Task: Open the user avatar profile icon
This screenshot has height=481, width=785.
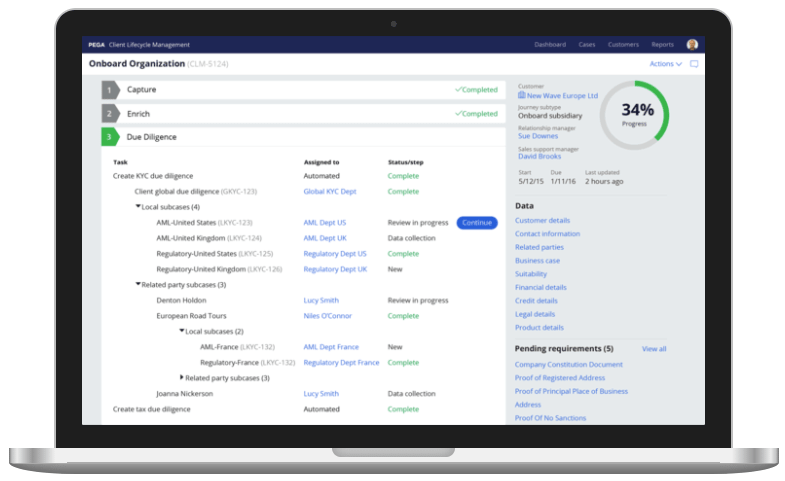Action: (692, 45)
